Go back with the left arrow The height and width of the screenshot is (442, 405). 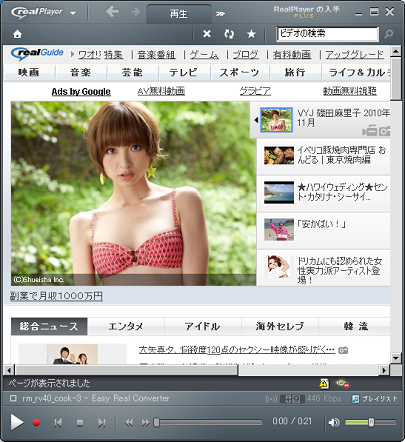pos(112,12)
